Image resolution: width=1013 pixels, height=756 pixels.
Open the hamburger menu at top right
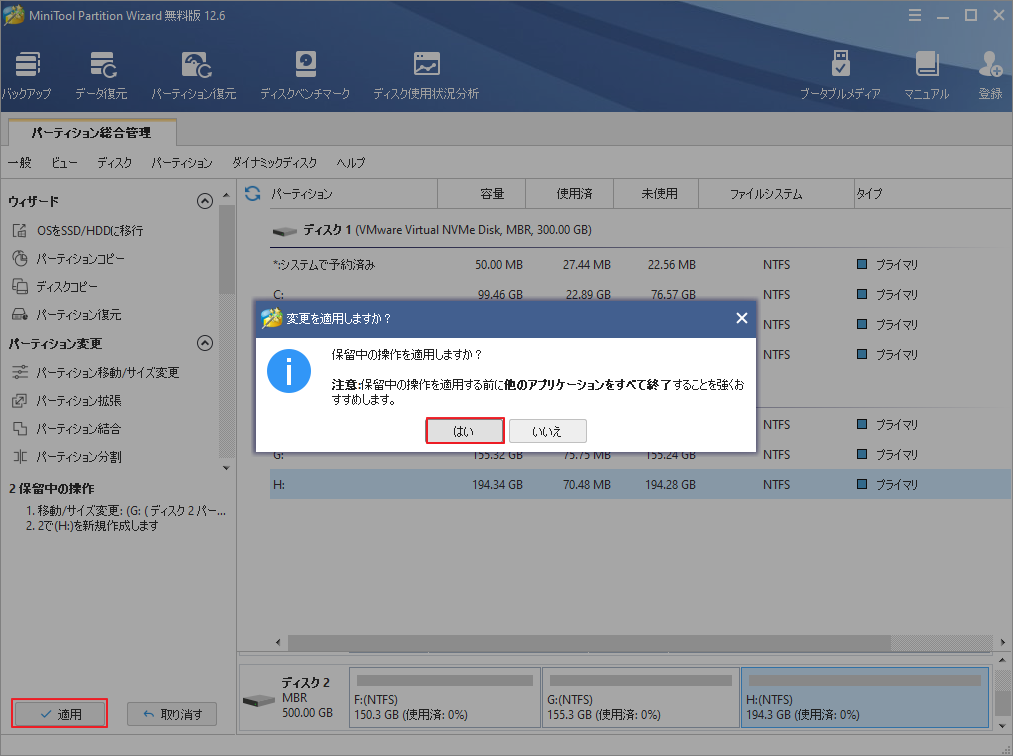click(x=917, y=15)
